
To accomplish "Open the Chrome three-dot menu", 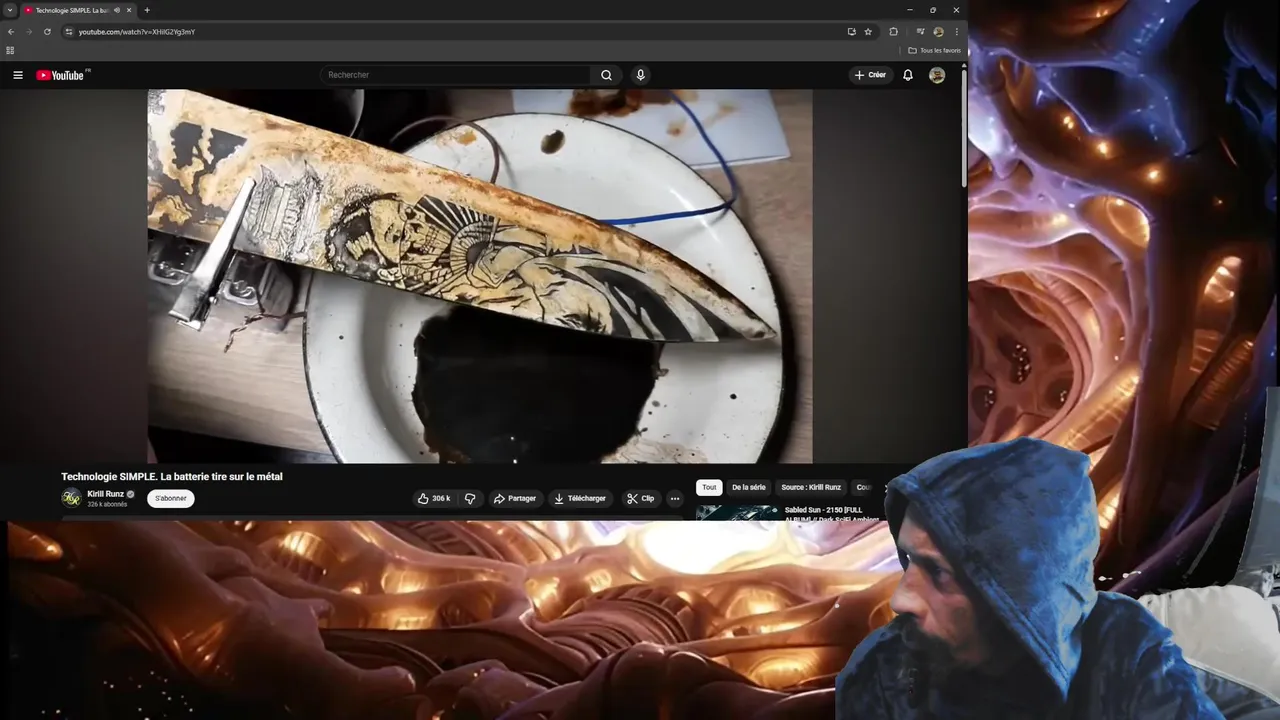I will tap(956, 32).
